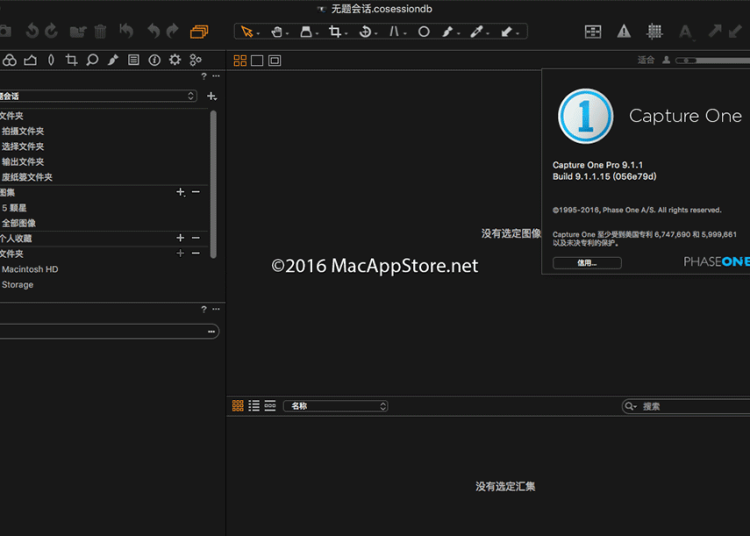Select the Pan hand tool
750x536 pixels.
tap(275, 32)
